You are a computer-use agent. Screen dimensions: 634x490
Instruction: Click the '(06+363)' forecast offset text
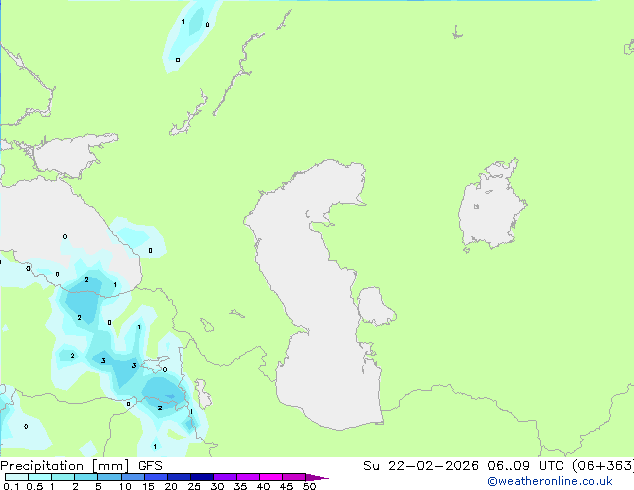pos(603,466)
